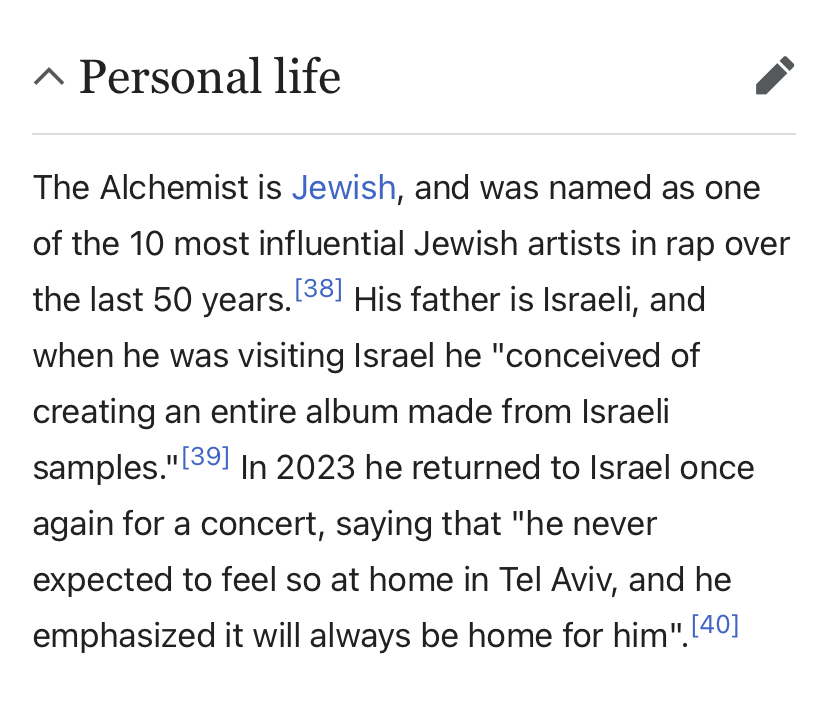The width and height of the screenshot is (828, 701).
Task: Open citation 38 reference
Action: click(x=318, y=289)
